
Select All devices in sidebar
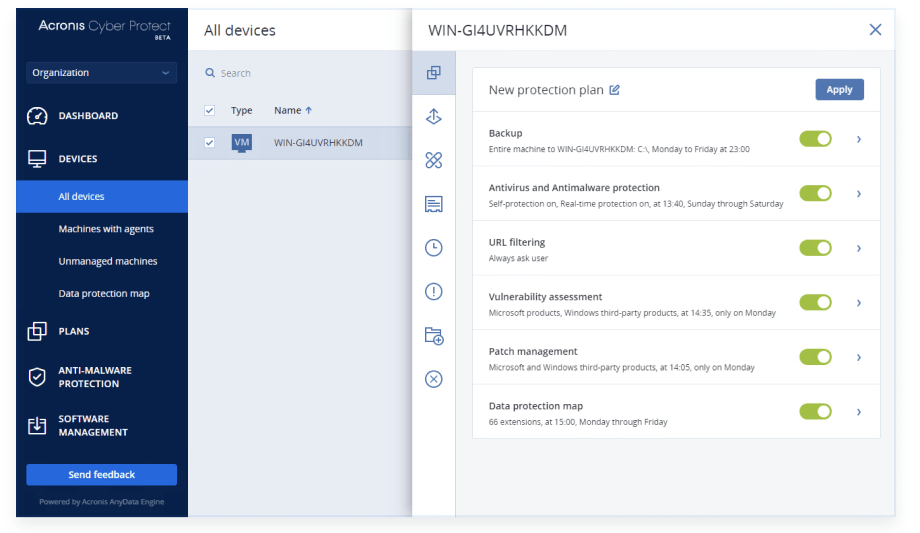[x=102, y=197]
